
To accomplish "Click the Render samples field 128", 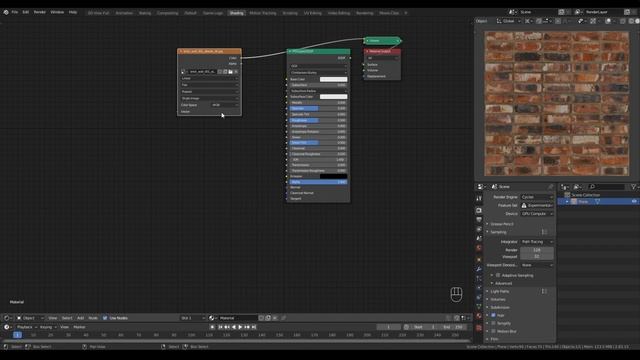I will pyautogui.click(x=537, y=250).
